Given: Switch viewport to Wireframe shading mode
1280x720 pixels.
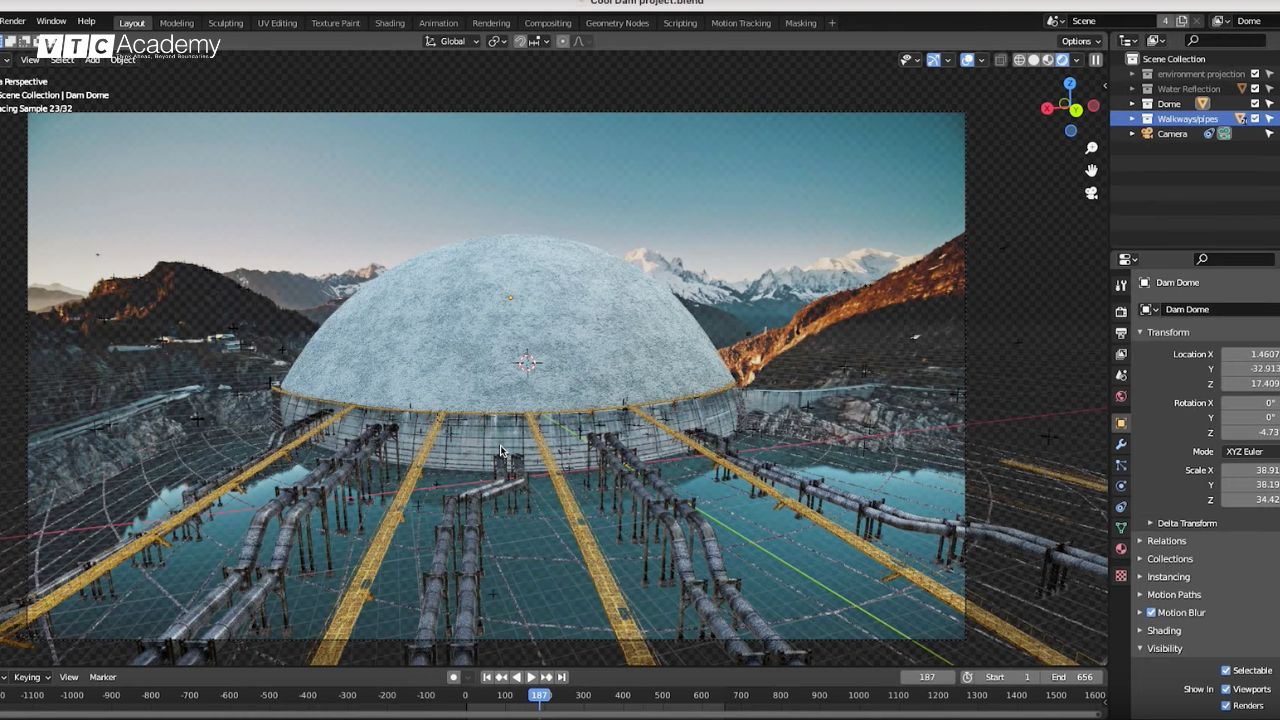Looking at the screenshot, I should (x=1019, y=60).
